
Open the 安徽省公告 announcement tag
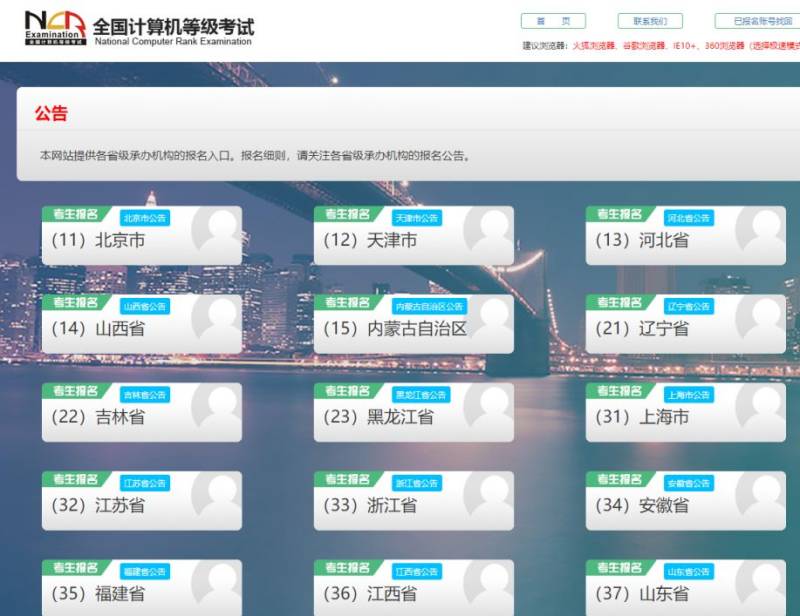pos(689,483)
